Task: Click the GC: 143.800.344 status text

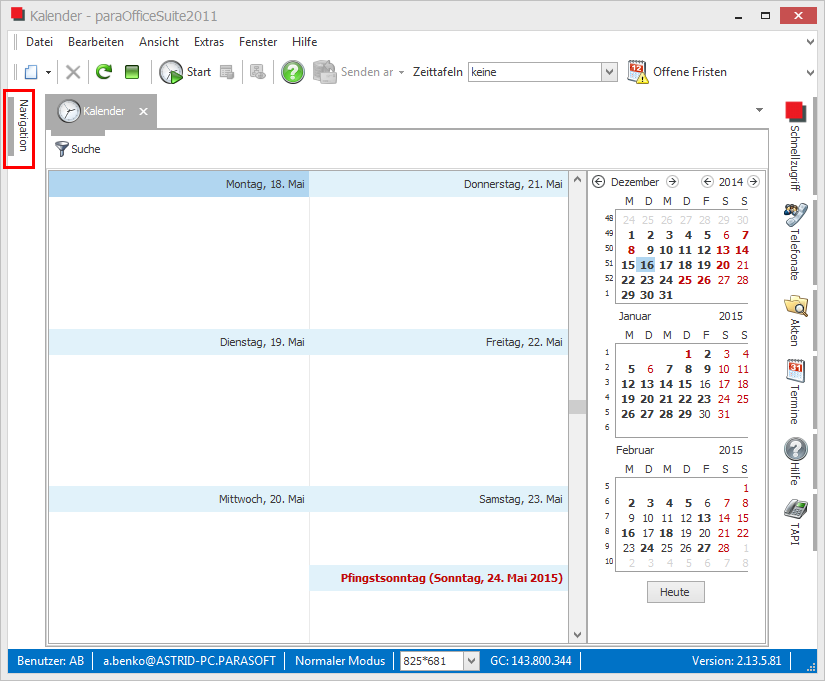Action: 530,660
